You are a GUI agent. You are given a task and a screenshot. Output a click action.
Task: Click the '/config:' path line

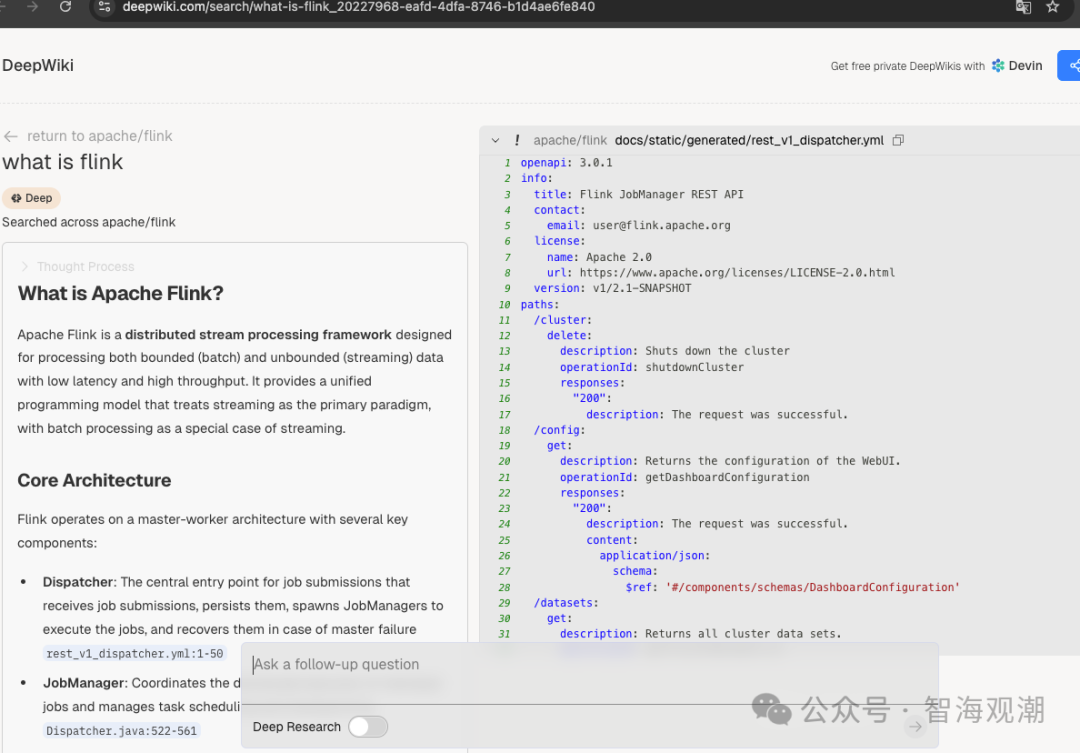point(559,430)
